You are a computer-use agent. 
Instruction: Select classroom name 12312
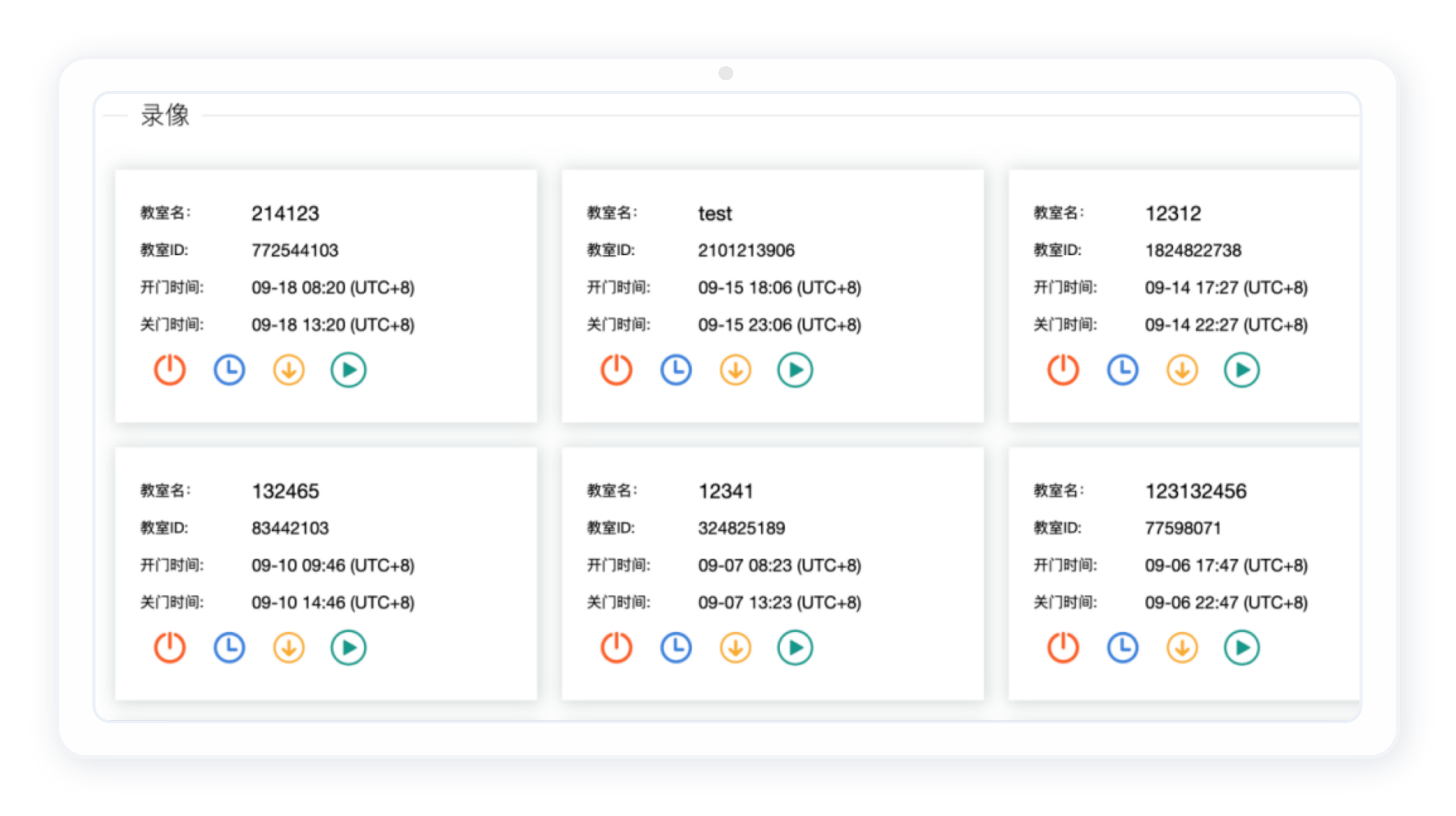(x=1173, y=213)
